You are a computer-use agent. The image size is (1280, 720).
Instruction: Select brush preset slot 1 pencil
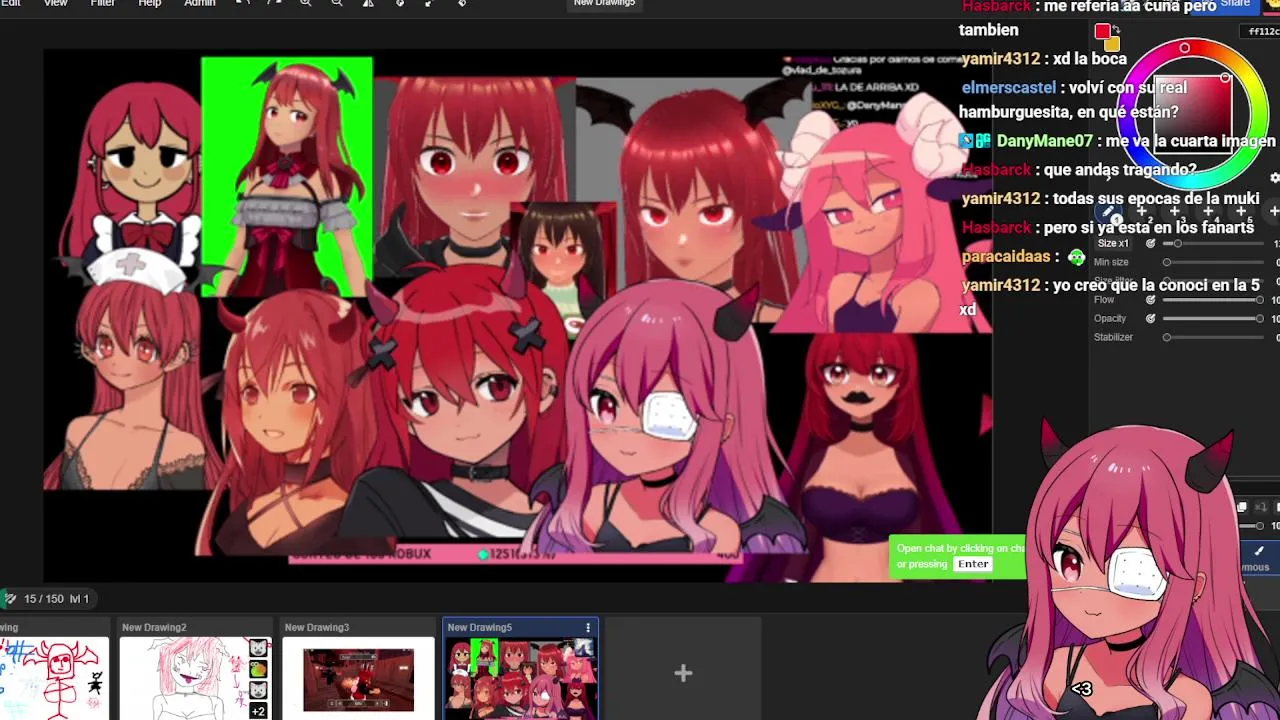point(1108,212)
